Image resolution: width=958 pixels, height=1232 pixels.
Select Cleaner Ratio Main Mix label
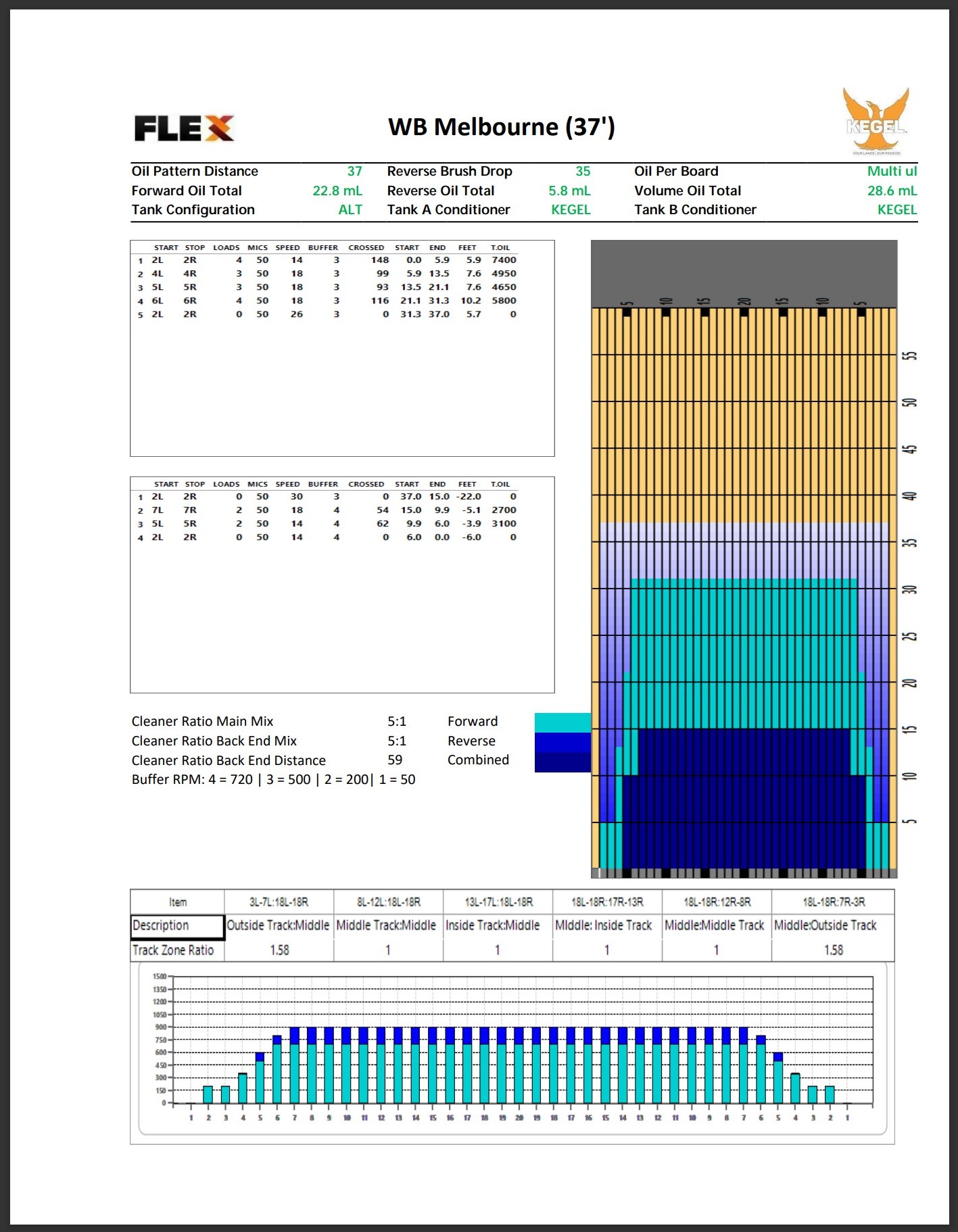(202, 722)
